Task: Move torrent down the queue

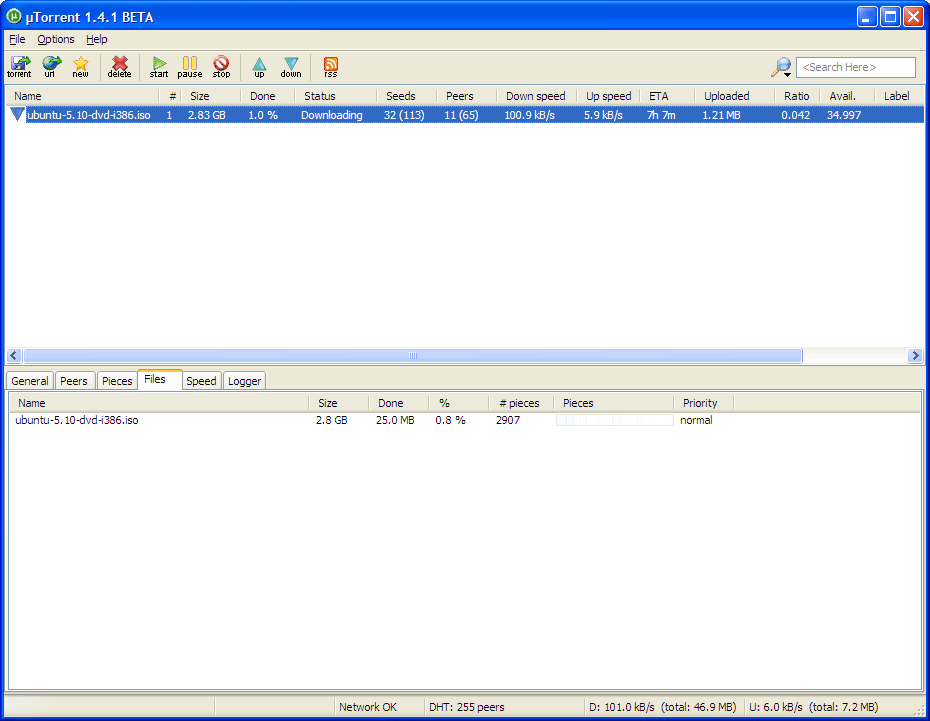Action: point(291,66)
